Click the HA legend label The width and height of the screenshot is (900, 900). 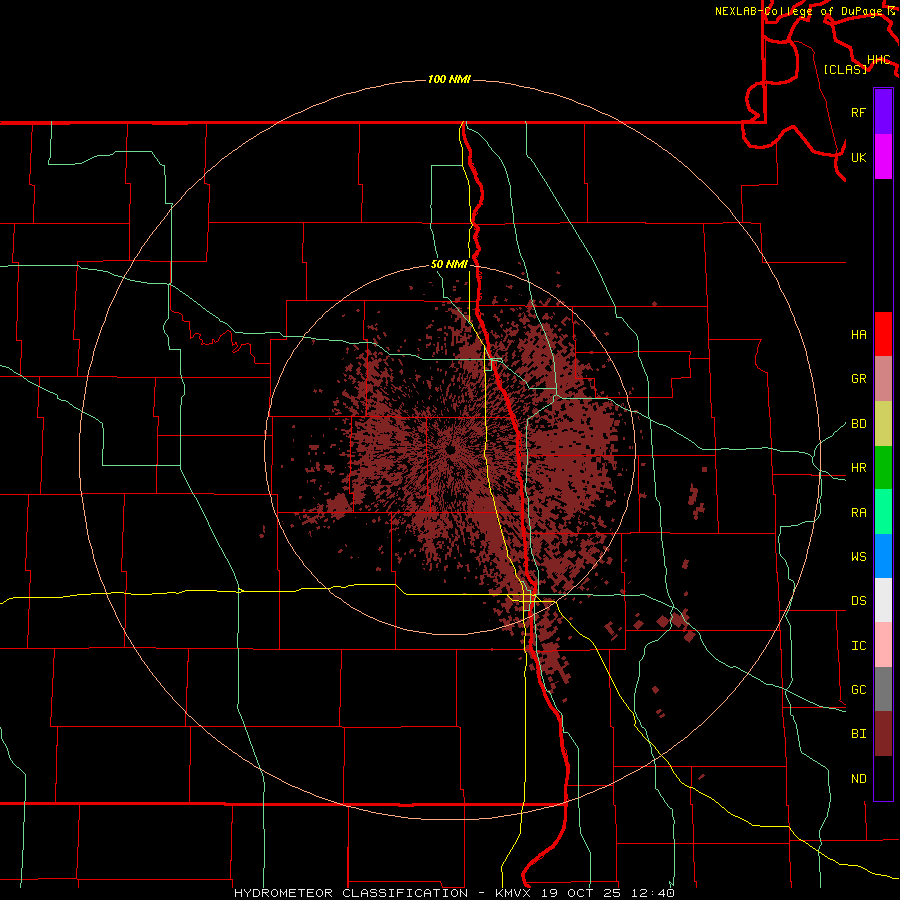click(858, 334)
